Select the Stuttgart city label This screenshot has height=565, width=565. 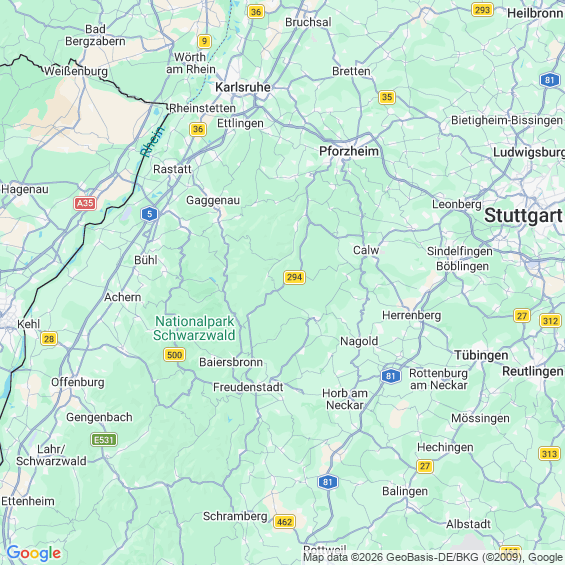(523, 215)
